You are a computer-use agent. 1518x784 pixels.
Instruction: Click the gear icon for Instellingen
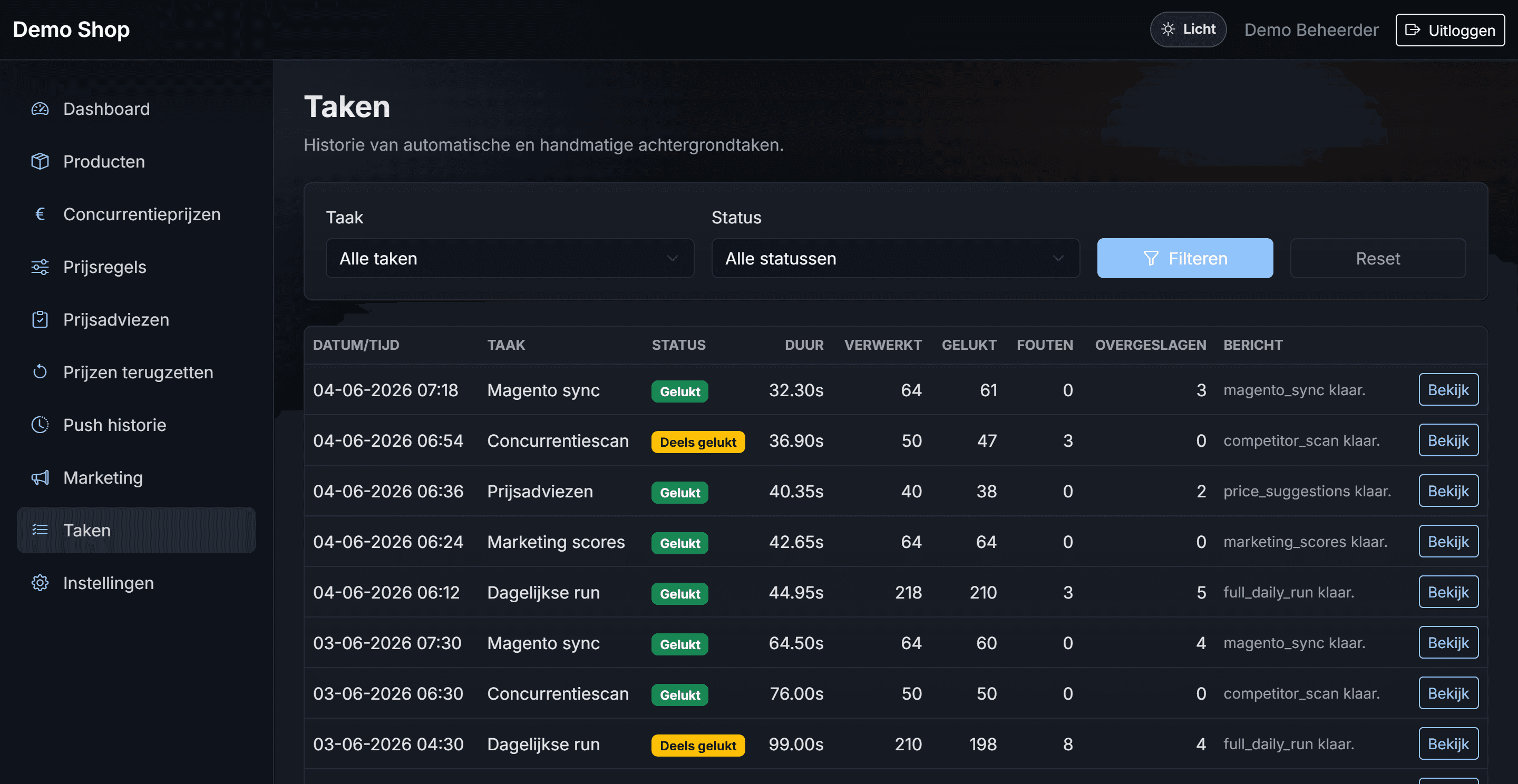(x=40, y=583)
